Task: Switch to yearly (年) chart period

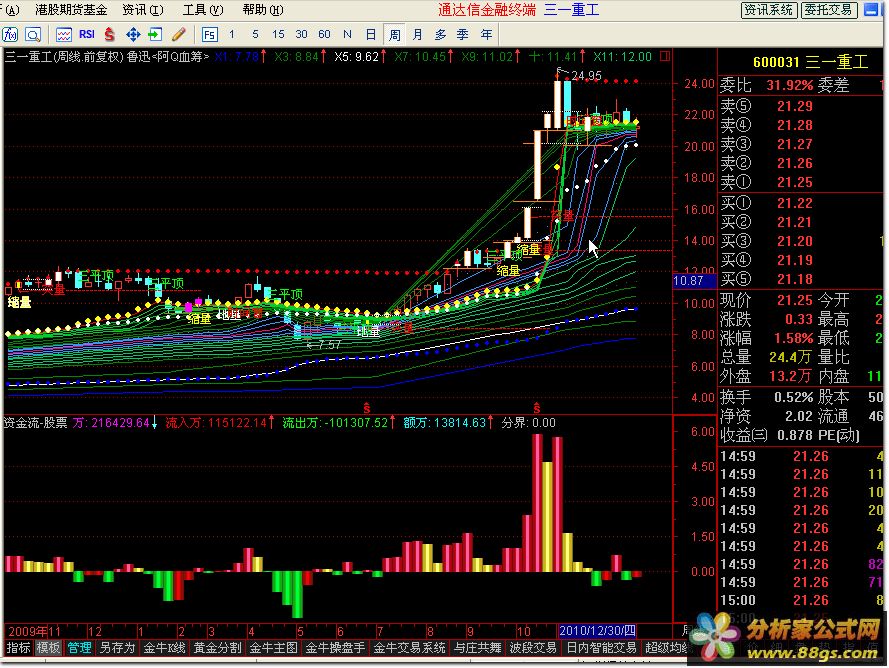Action: click(x=486, y=35)
